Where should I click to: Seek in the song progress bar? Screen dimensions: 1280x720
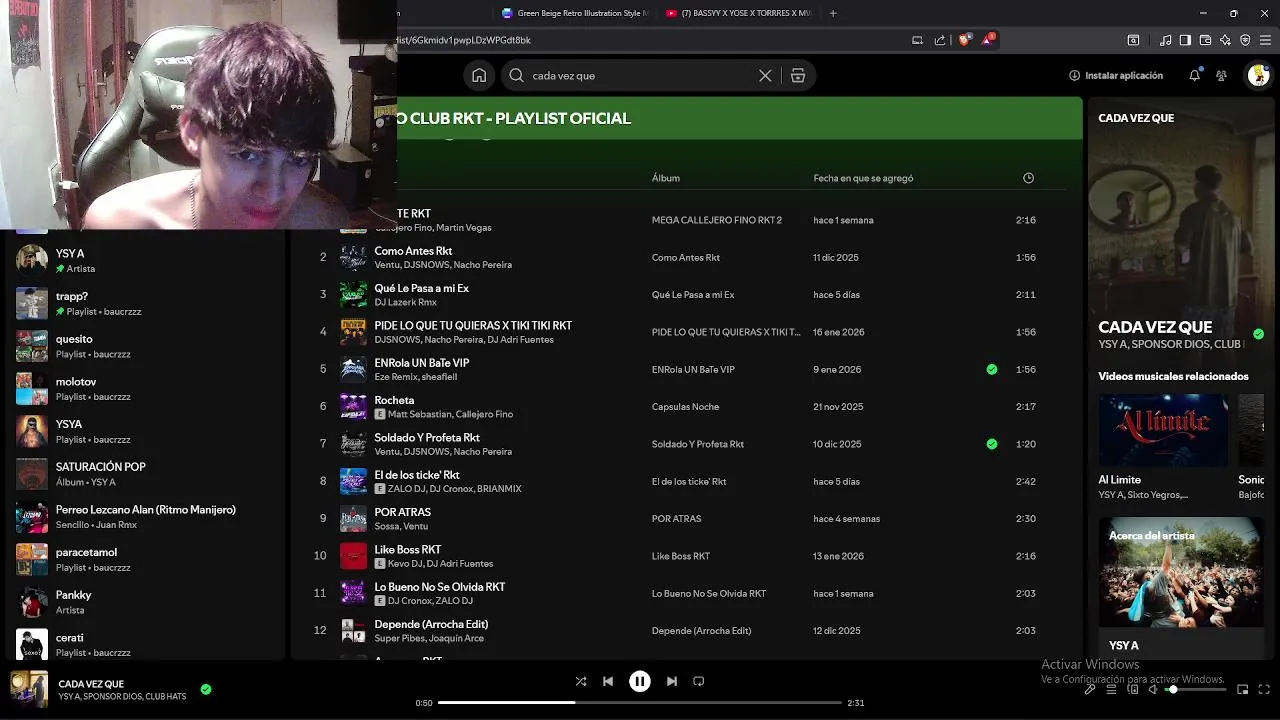640,703
